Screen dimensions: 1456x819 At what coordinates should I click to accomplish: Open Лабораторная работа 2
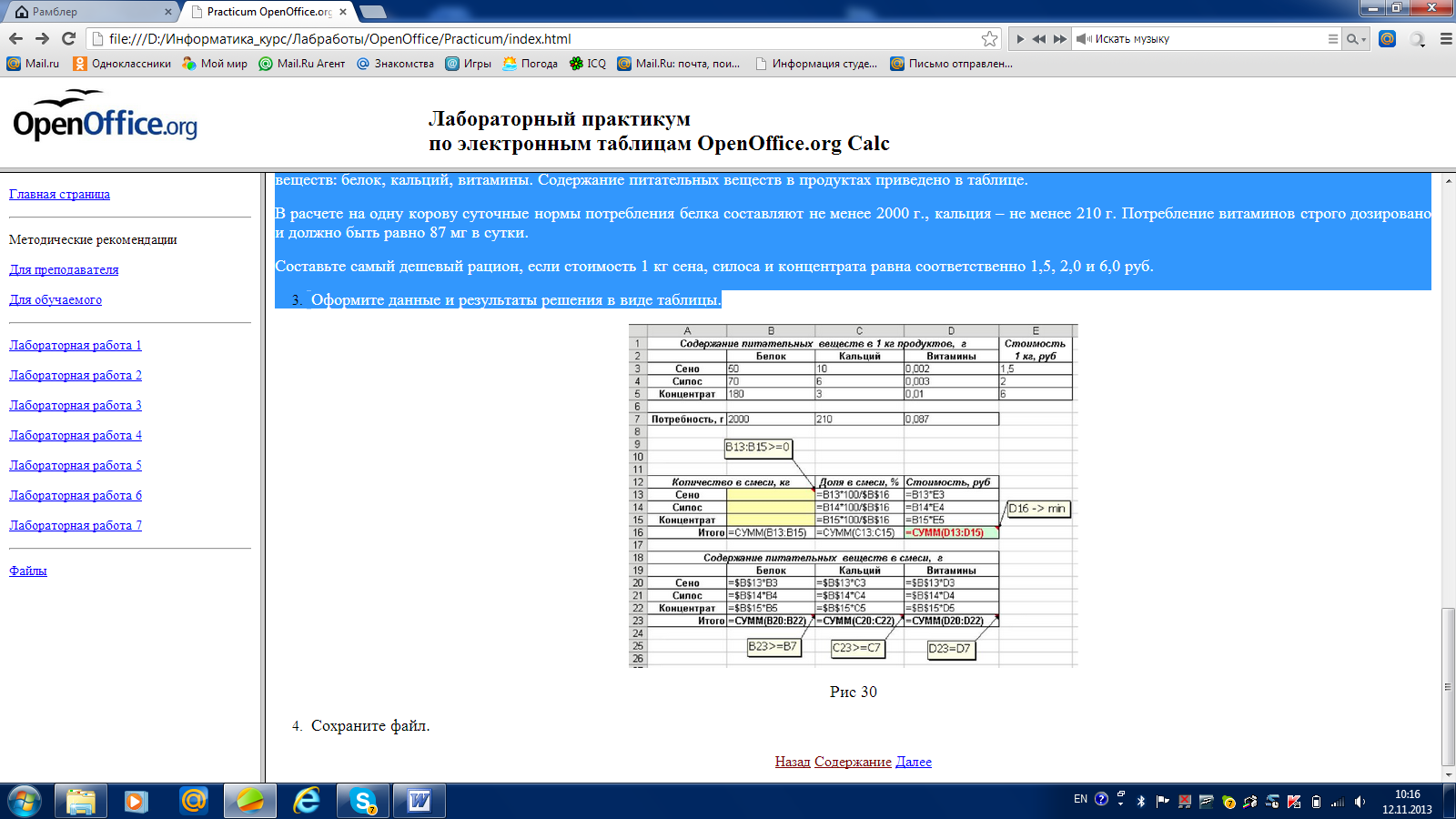[x=76, y=375]
